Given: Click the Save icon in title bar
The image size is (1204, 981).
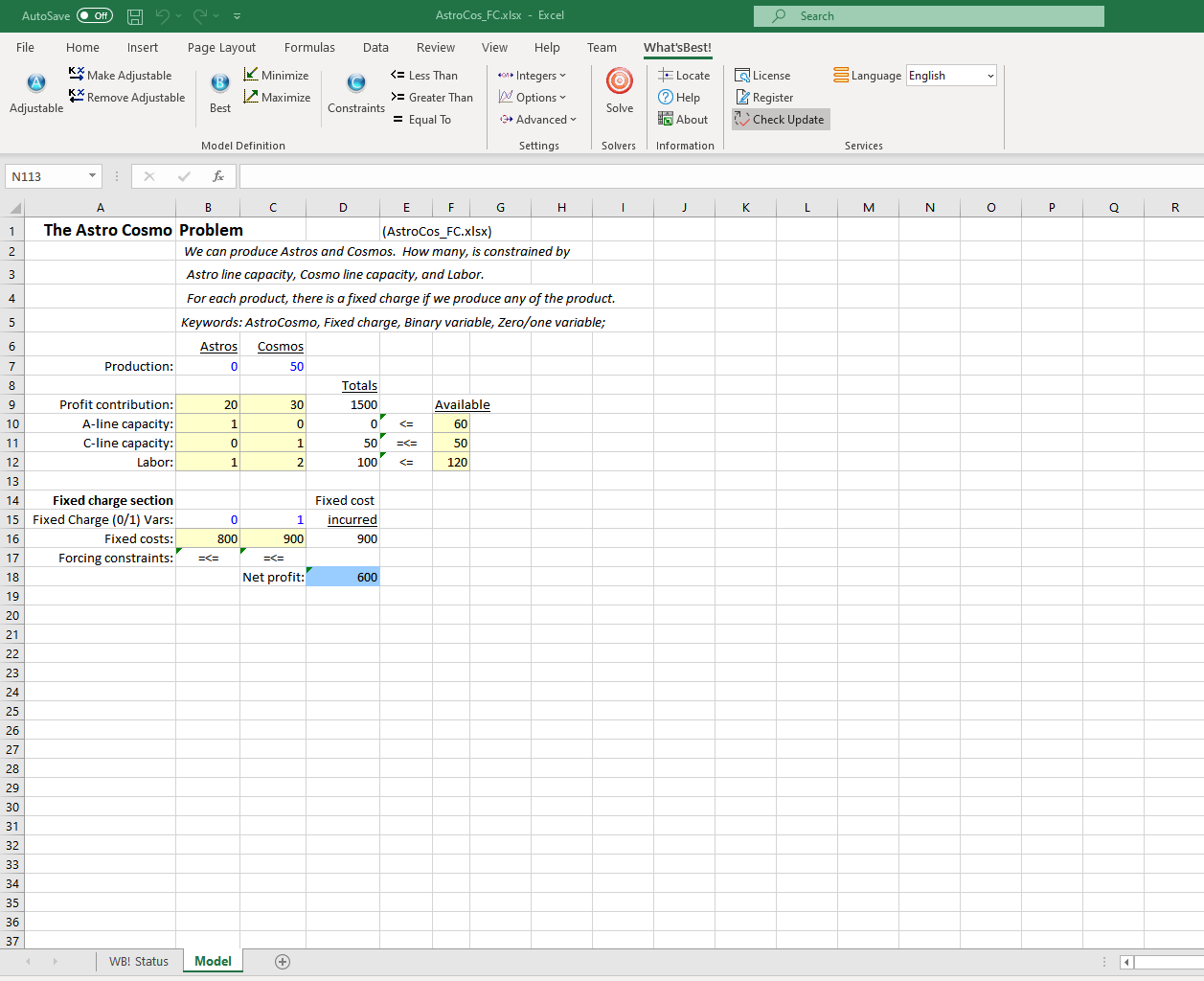Looking at the screenshot, I should pos(135,16).
